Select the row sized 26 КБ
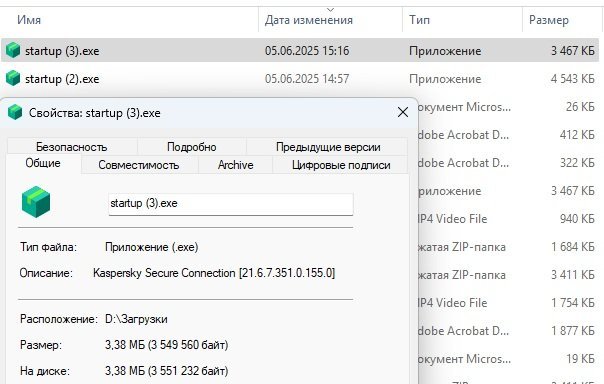Viewport: 604px width, 384px height. (x=508, y=107)
